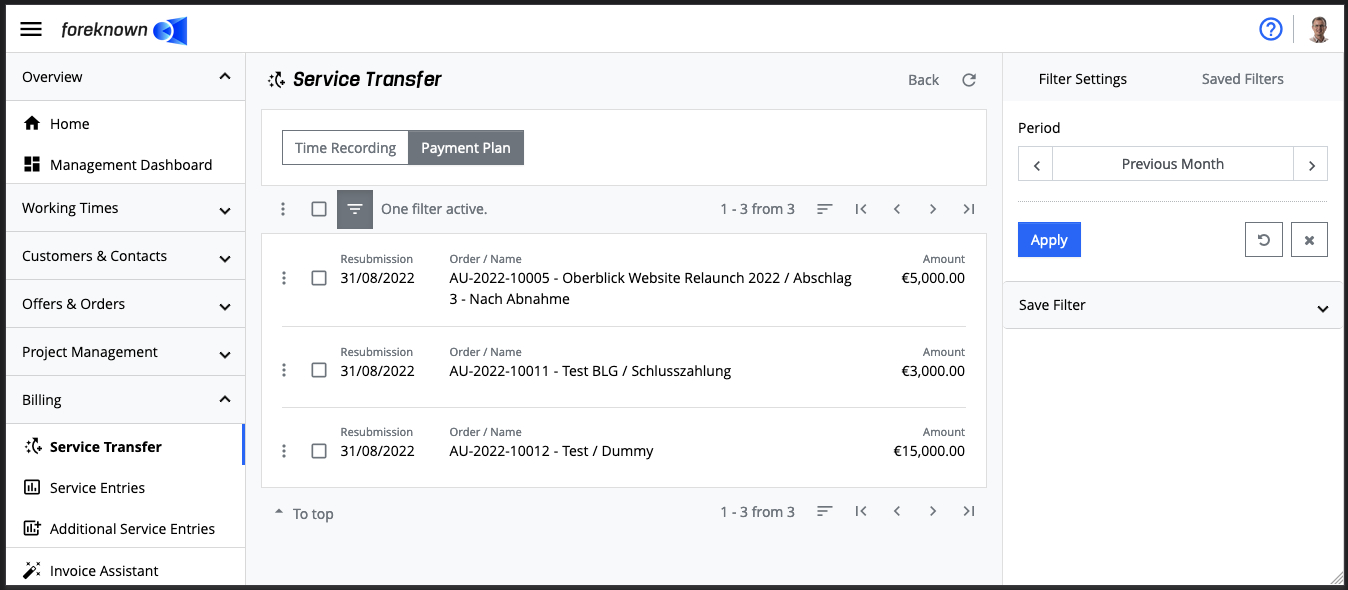
Task: Expand the Working Times section
Action: pos(125,208)
